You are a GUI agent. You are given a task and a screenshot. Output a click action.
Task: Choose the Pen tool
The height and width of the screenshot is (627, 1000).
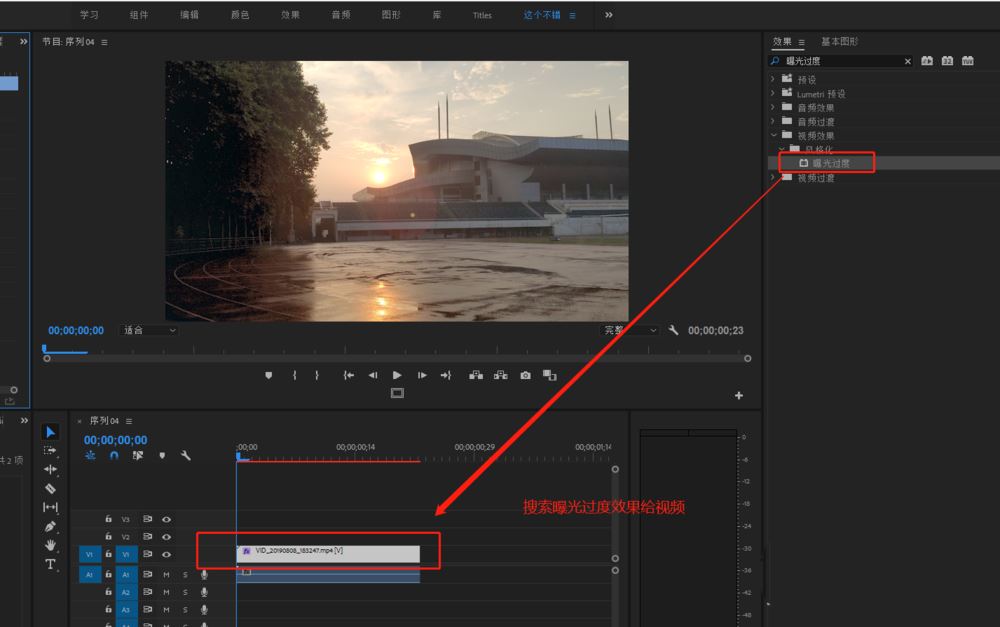coord(51,526)
